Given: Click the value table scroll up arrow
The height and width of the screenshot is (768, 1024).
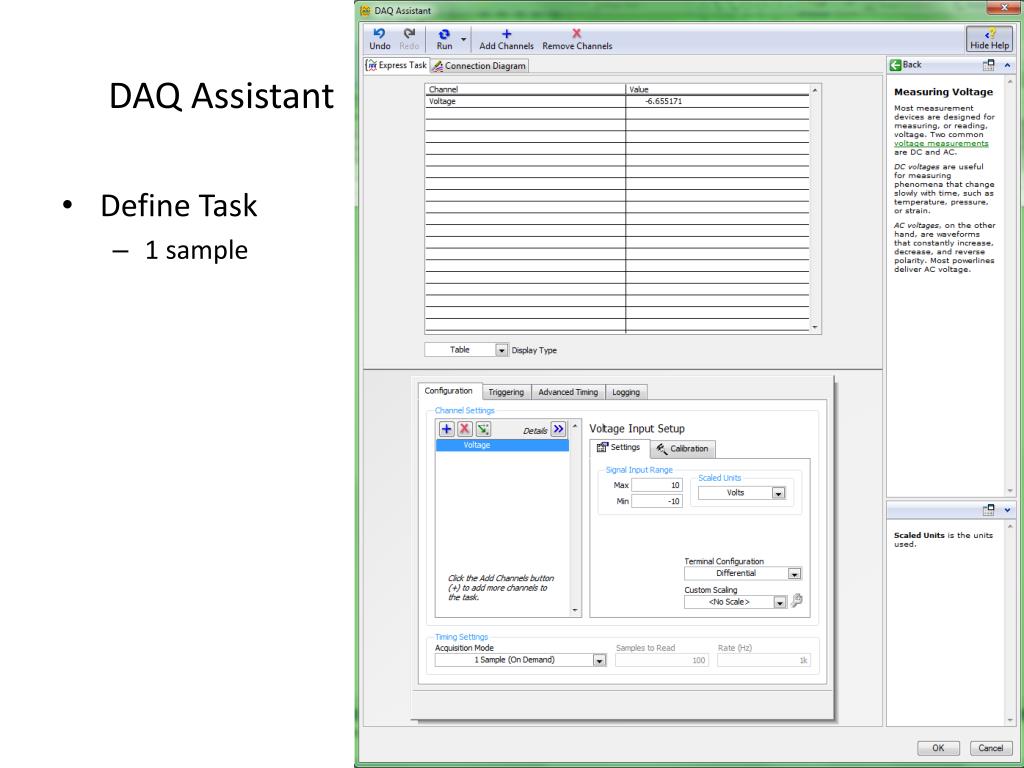Looking at the screenshot, I should pyautogui.click(x=814, y=89).
